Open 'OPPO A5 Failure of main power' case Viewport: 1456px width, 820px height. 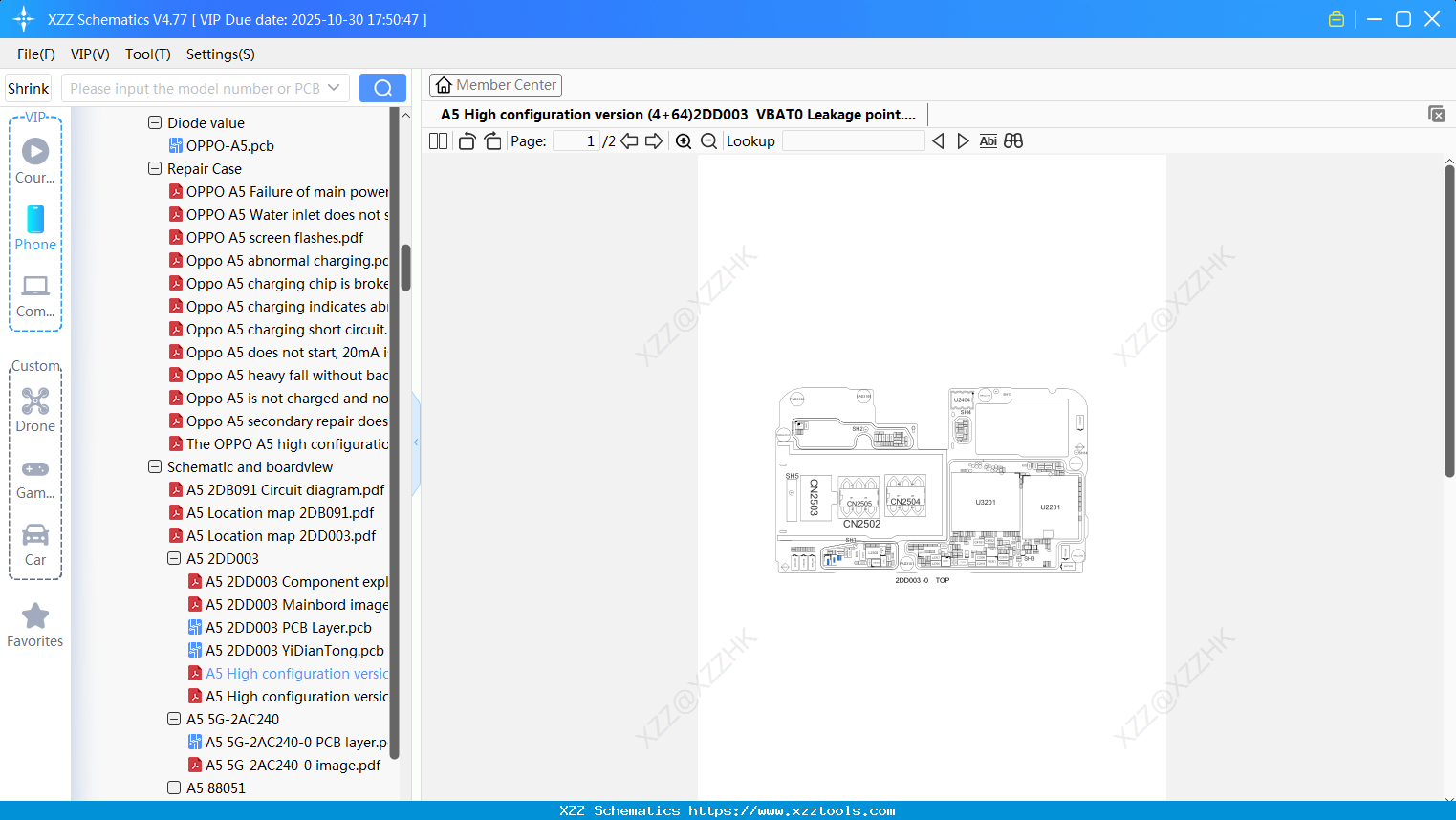(279, 192)
